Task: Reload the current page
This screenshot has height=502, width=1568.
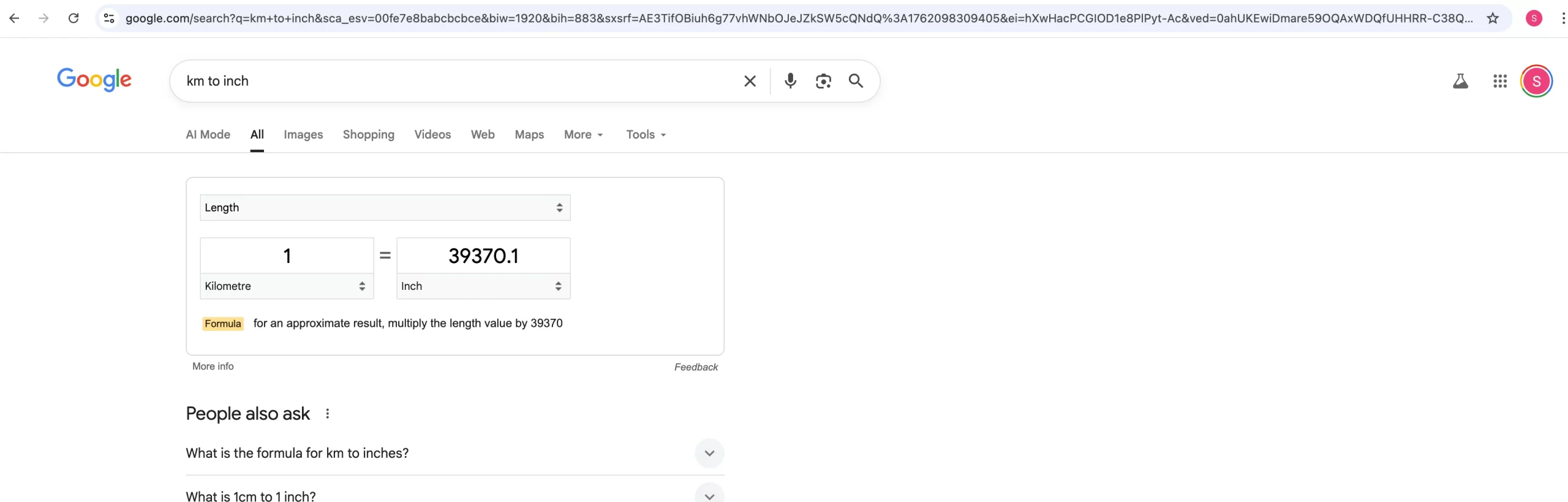Action: pyautogui.click(x=73, y=18)
